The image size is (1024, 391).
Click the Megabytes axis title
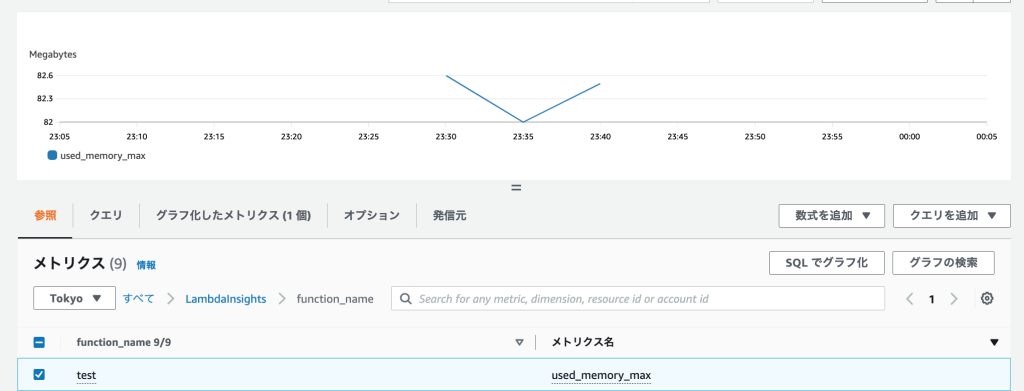(x=53, y=55)
